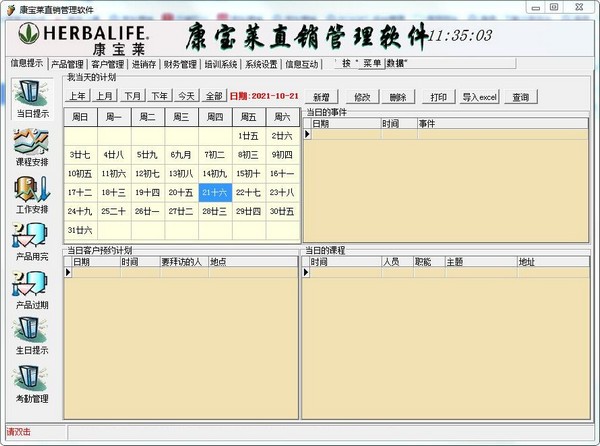The height and width of the screenshot is (446, 600).
Task: Select calendar day 30廿五
Action: (x=282, y=211)
